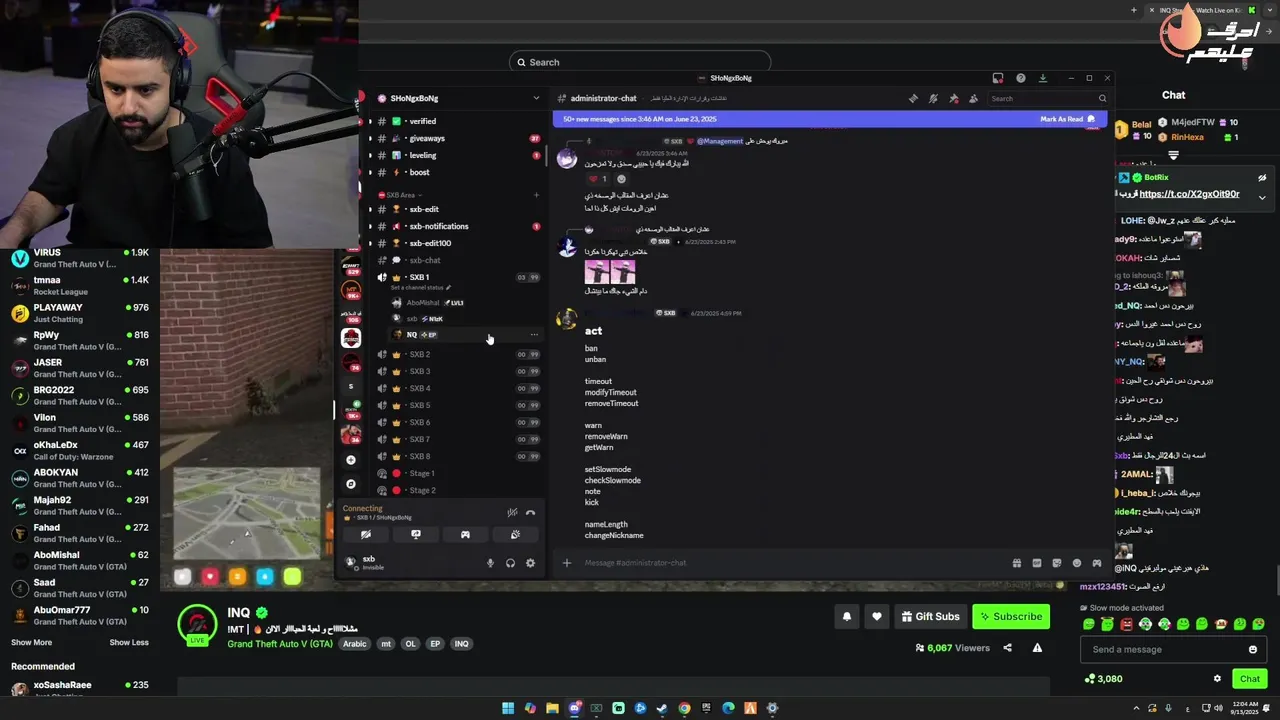Open Discover servers compass icon
The image size is (1280, 720).
(x=350, y=484)
